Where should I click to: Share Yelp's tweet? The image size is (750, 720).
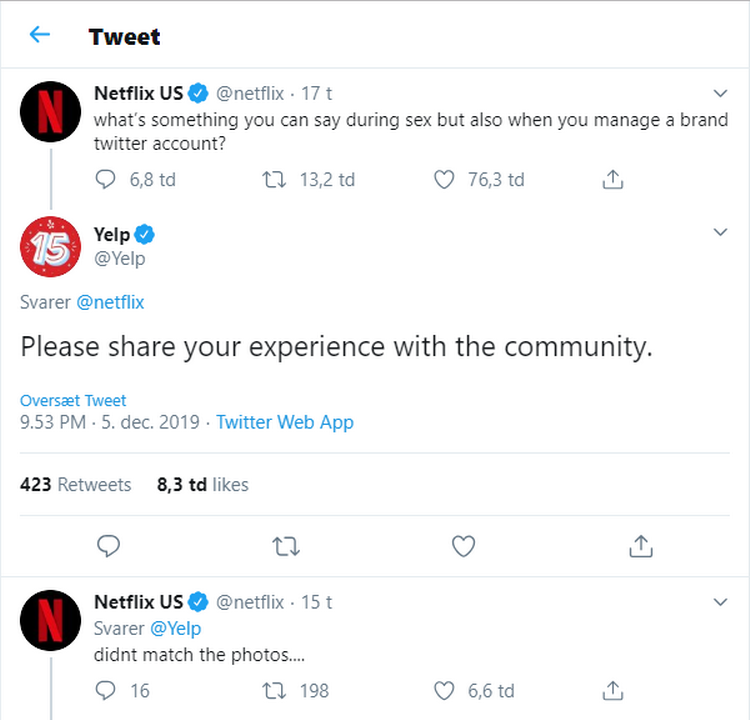click(x=641, y=546)
